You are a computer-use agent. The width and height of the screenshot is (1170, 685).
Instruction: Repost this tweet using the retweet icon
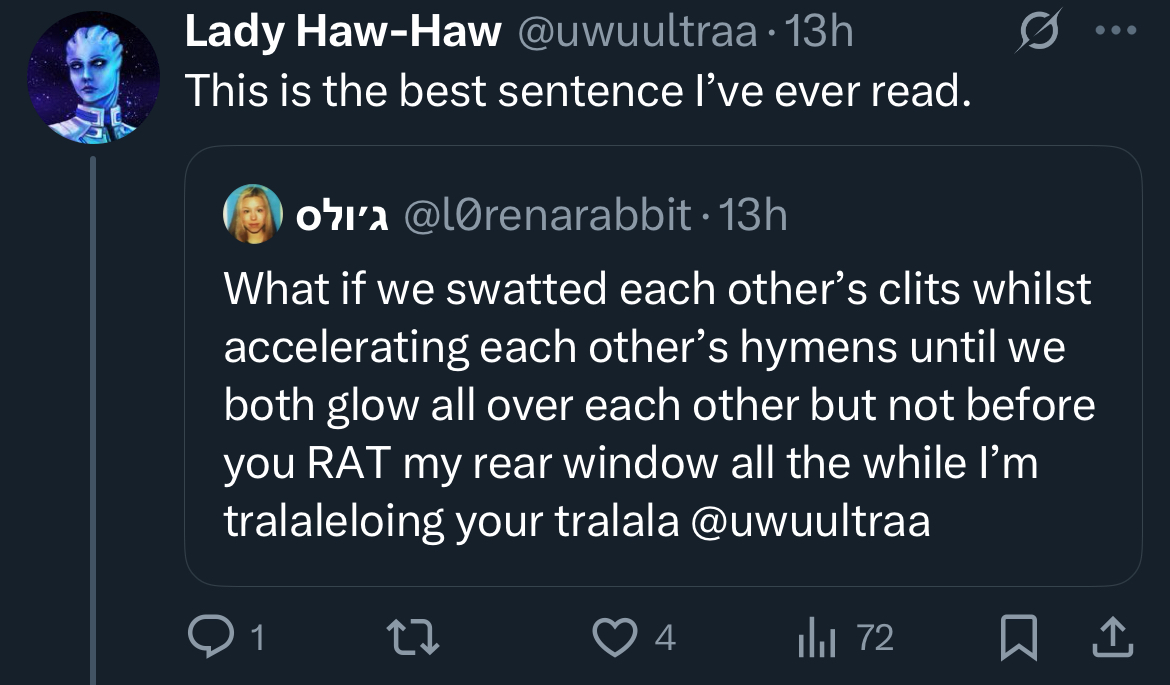coord(411,637)
